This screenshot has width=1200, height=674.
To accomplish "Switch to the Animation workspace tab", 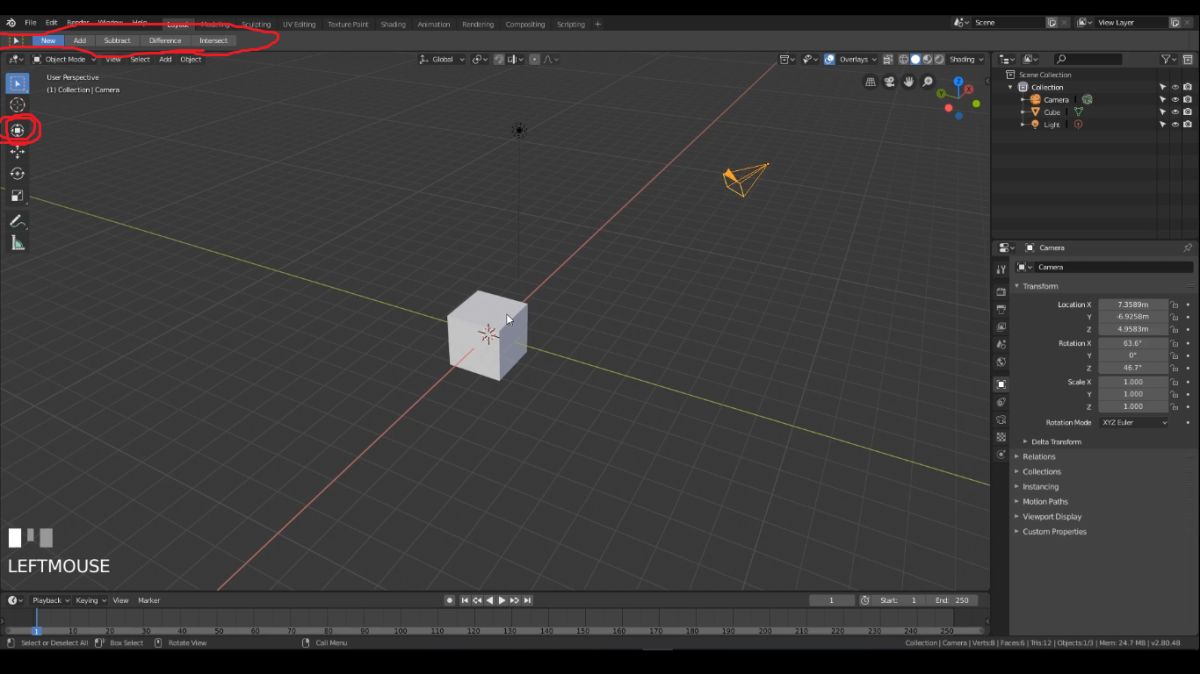I will 434,24.
